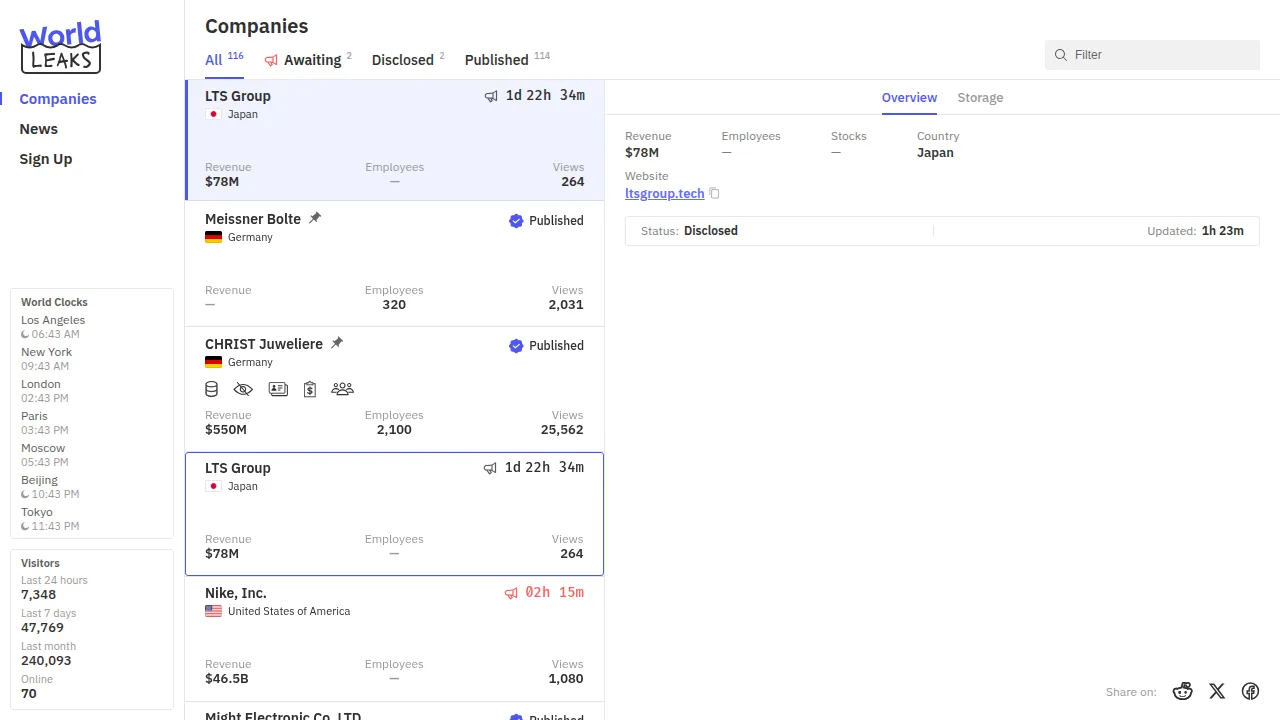Viewport: 1280px width, 720px height.
Task: Click the ID card icon on CHRIST Juweliere
Action: (x=278, y=389)
